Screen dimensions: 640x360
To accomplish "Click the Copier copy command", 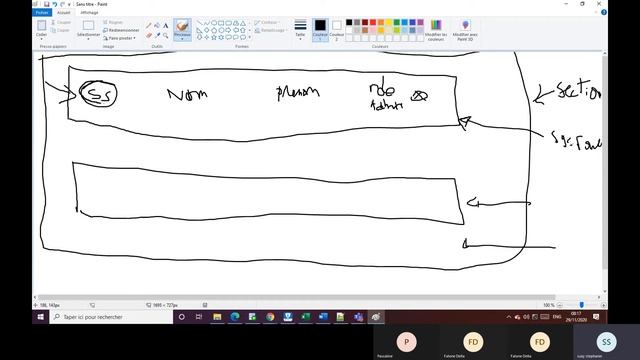I will tap(60, 30).
